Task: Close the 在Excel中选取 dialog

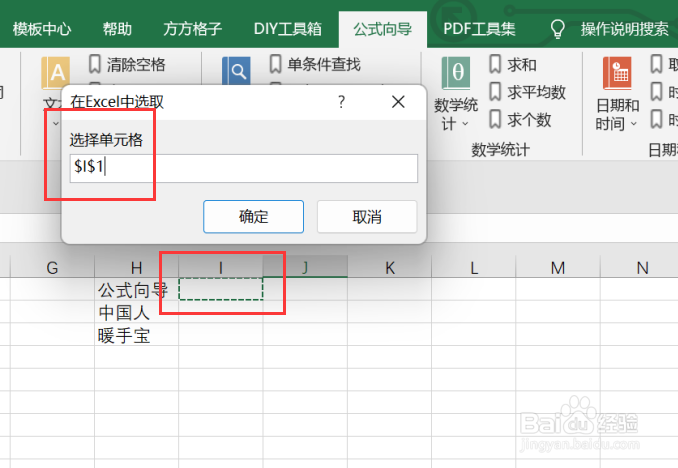Action: pos(398,102)
